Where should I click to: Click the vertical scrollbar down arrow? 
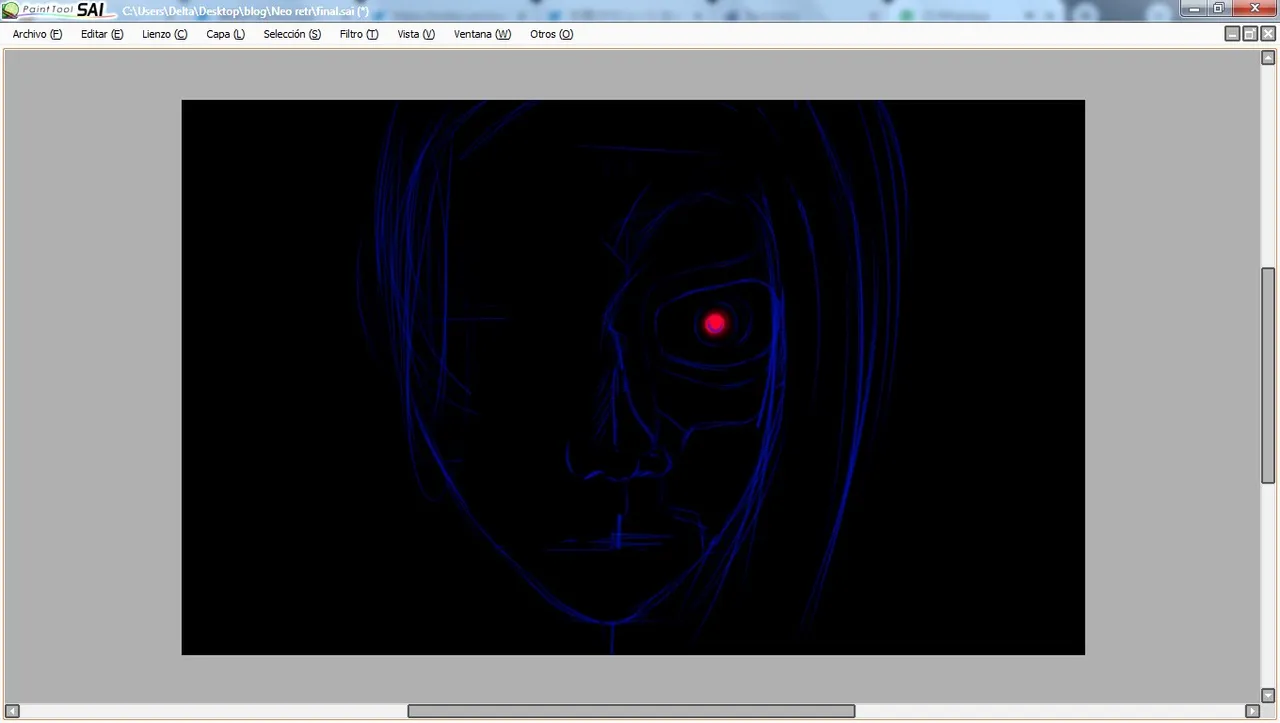coord(1268,695)
